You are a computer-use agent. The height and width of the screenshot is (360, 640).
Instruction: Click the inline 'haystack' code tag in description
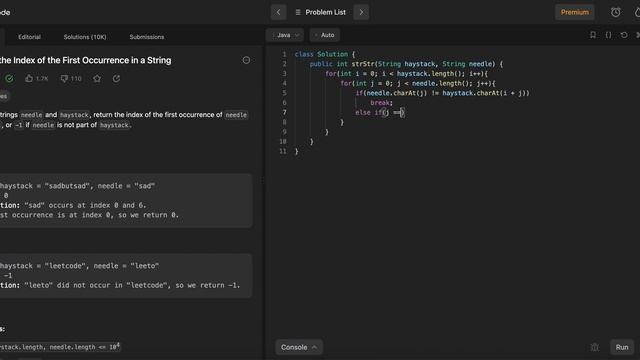pos(74,115)
